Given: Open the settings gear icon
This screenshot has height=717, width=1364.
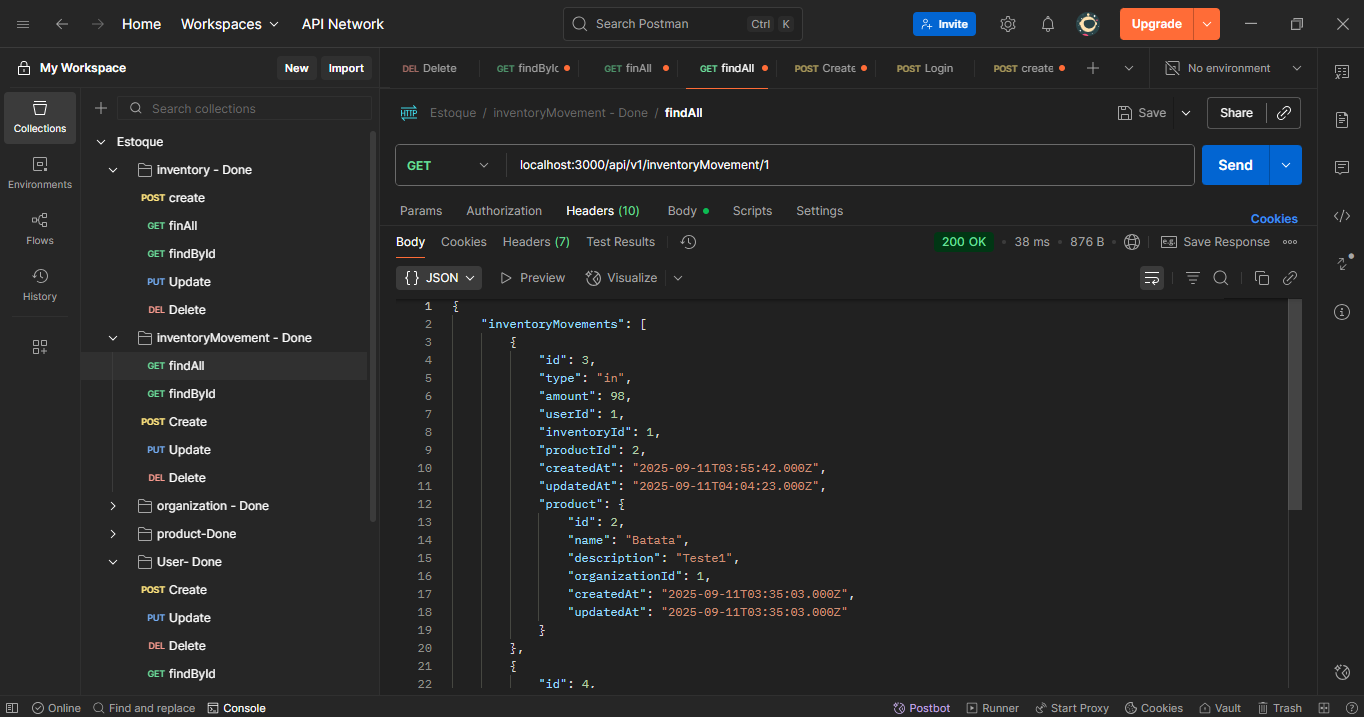Looking at the screenshot, I should point(1008,24).
